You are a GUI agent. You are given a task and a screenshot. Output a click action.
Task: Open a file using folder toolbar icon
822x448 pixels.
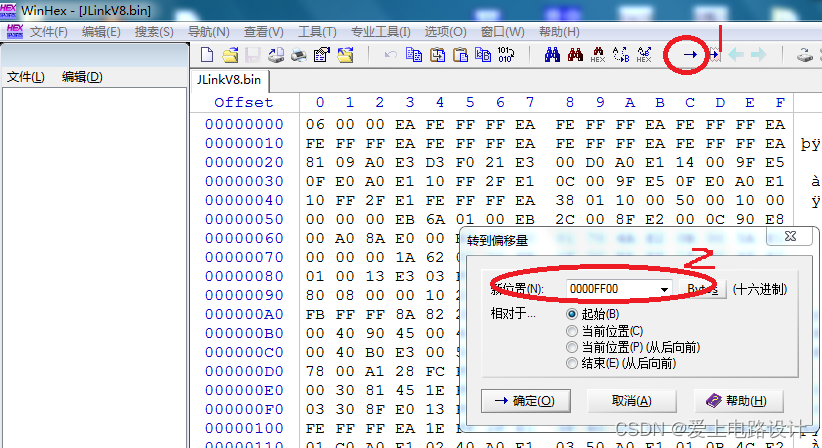(230, 54)
